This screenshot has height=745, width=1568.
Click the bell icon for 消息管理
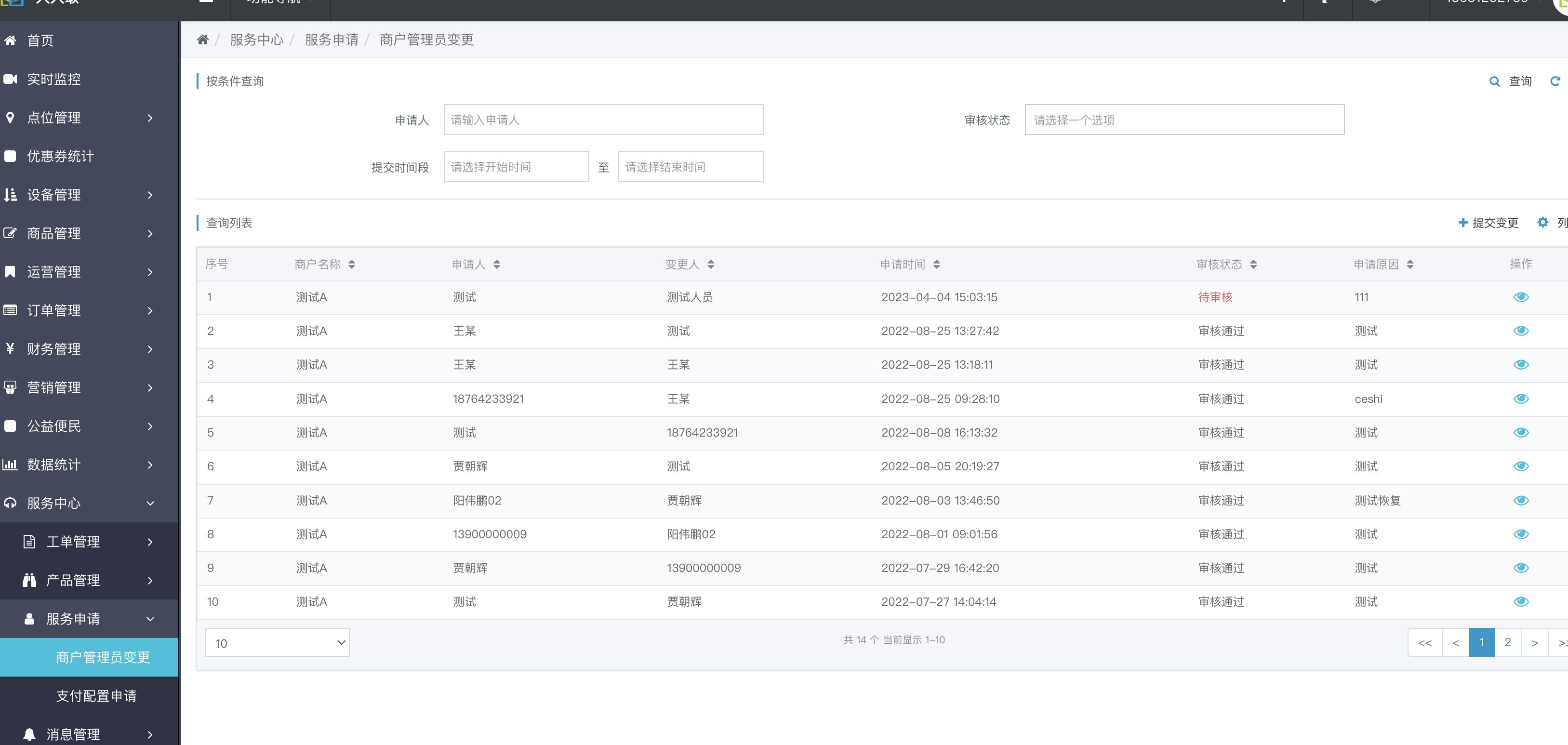(29, 735)
